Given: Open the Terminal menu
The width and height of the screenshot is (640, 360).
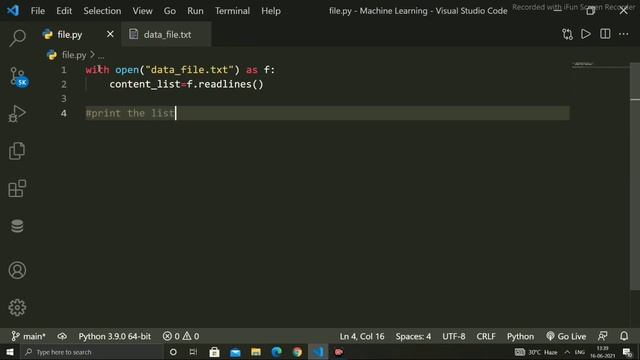Looking at the screenshot, I should pos(232,11).
